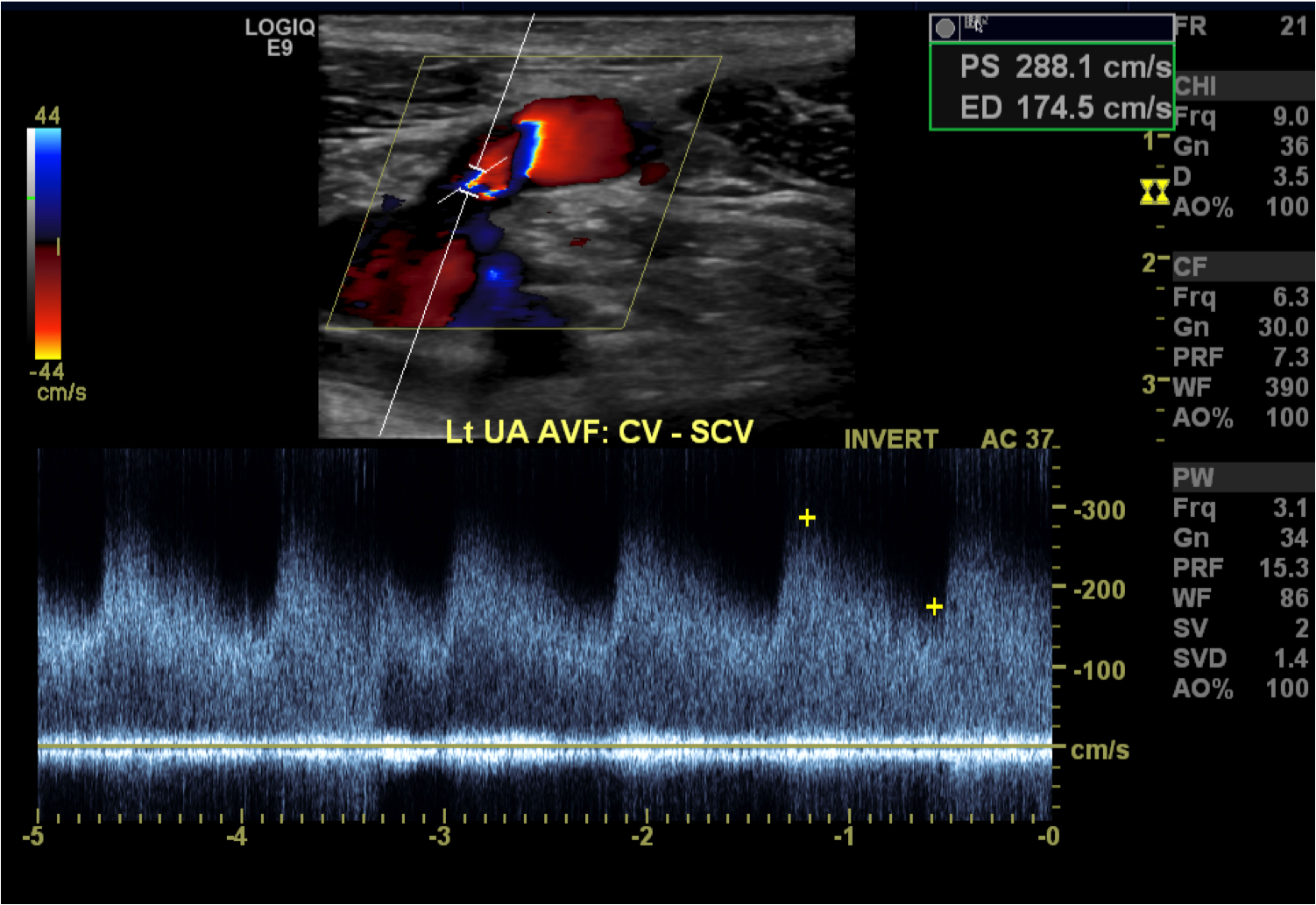Click the gray circle icon in measurement header
Viewport: 1316px width, 905px height.
[x=945, y=28]
